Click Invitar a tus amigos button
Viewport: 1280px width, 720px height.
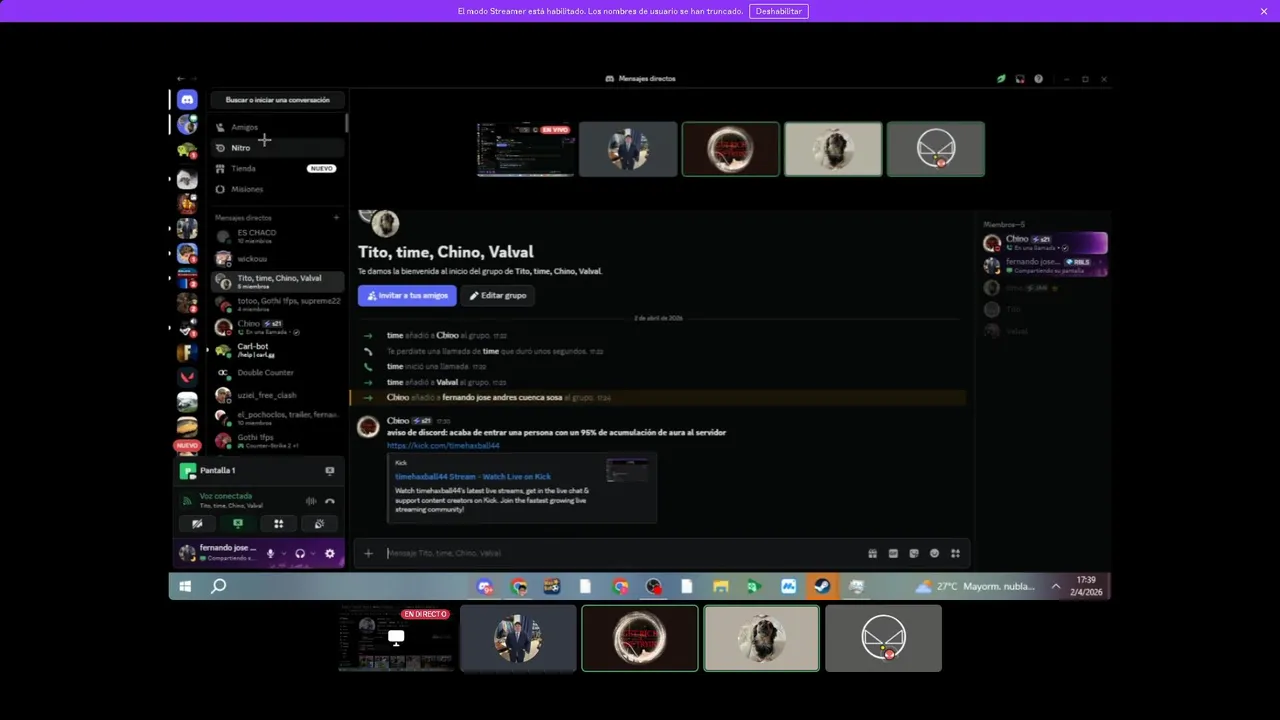click(x=407, y=296)
